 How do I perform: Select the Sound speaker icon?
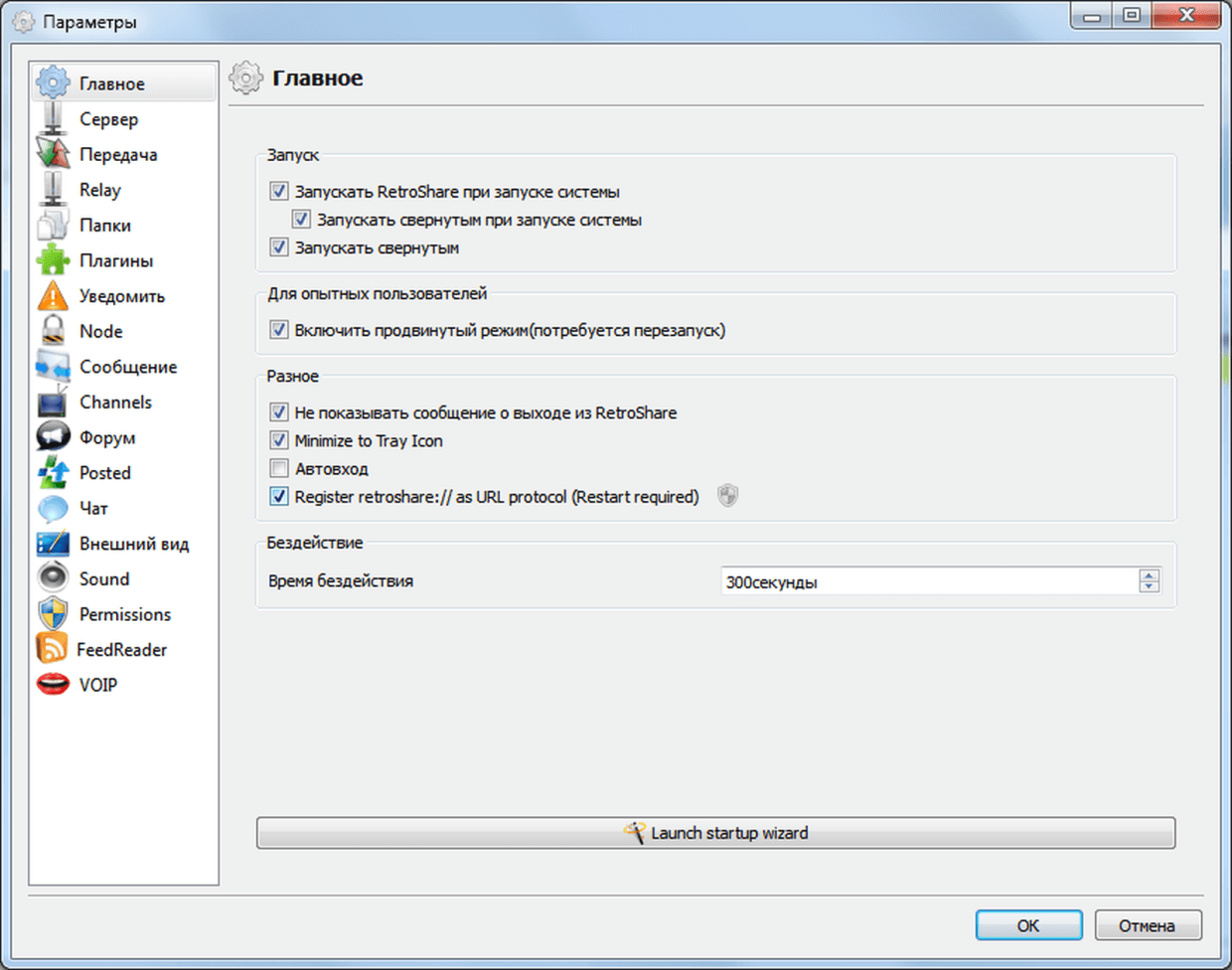53,578
